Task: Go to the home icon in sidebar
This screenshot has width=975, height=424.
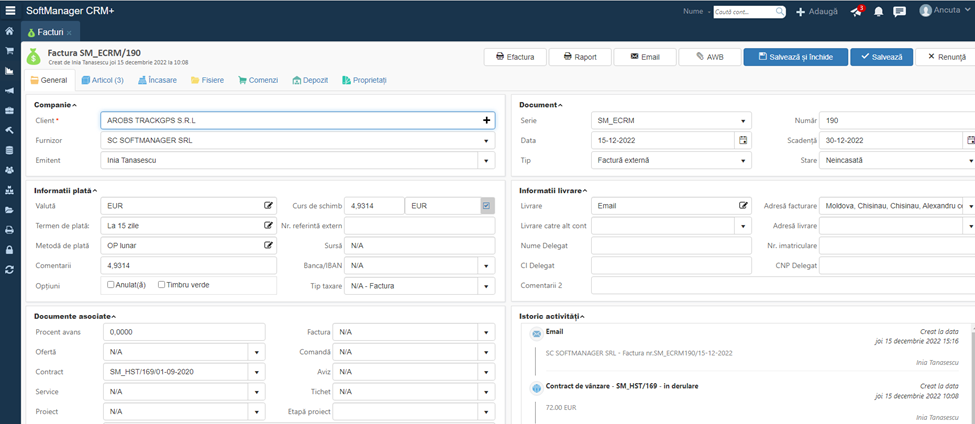Action: (x=9, y=31)
